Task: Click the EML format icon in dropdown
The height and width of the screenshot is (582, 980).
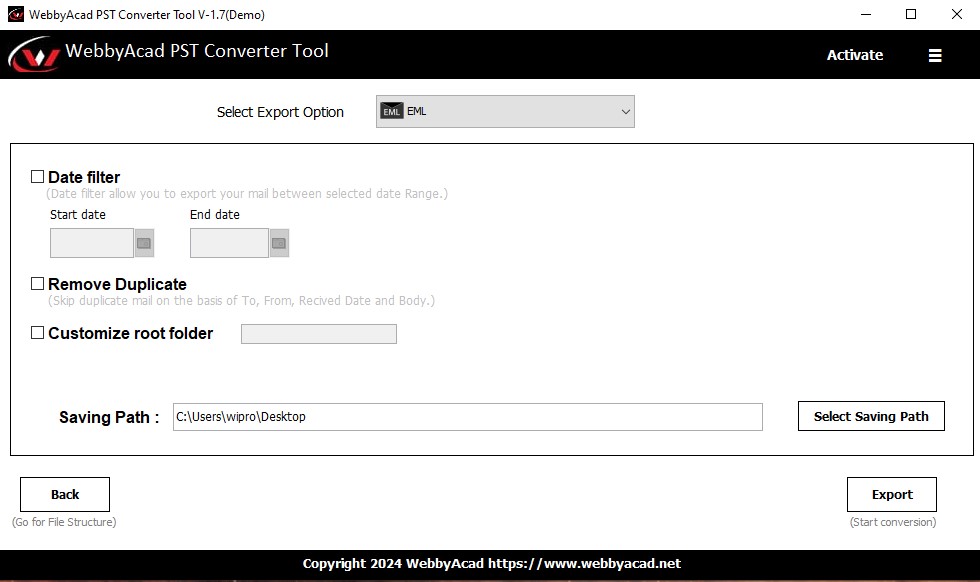Action: 392,111
